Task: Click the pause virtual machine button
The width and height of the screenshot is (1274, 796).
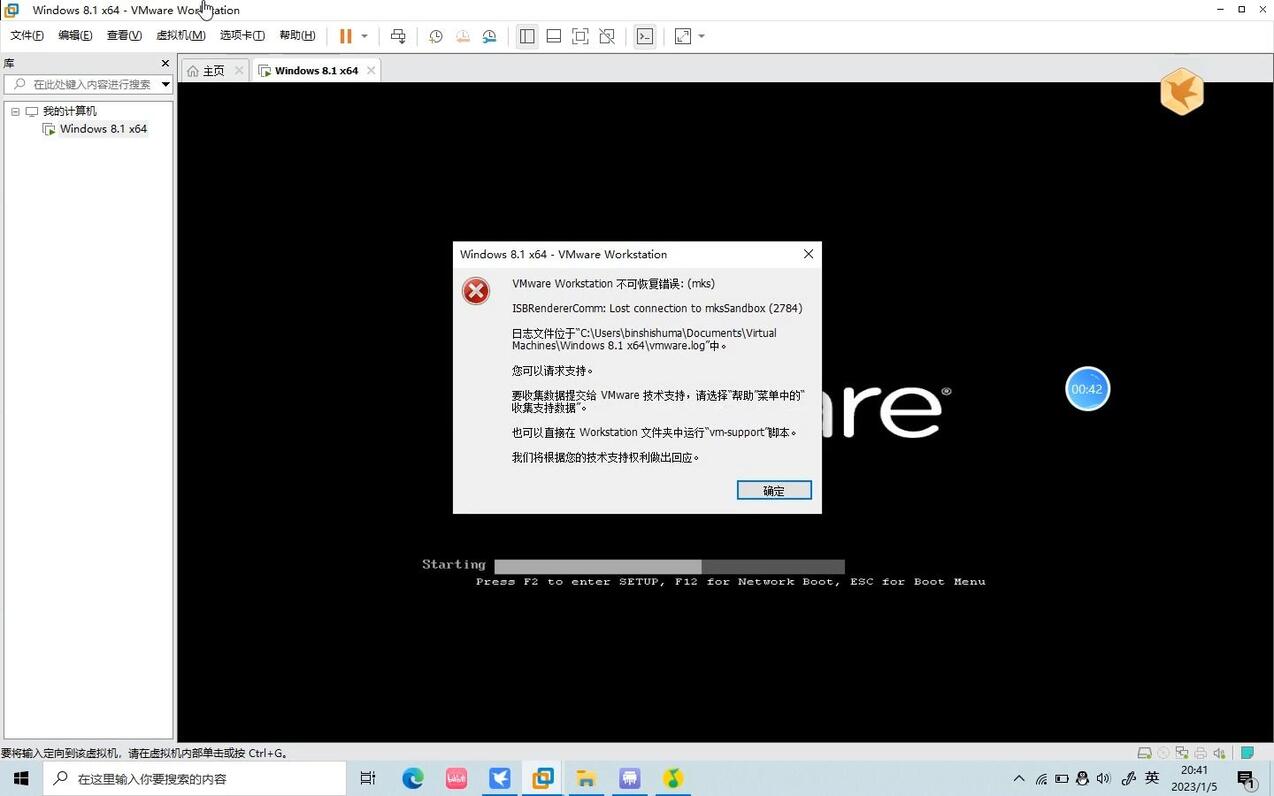Action: click(x=345, y=36)
